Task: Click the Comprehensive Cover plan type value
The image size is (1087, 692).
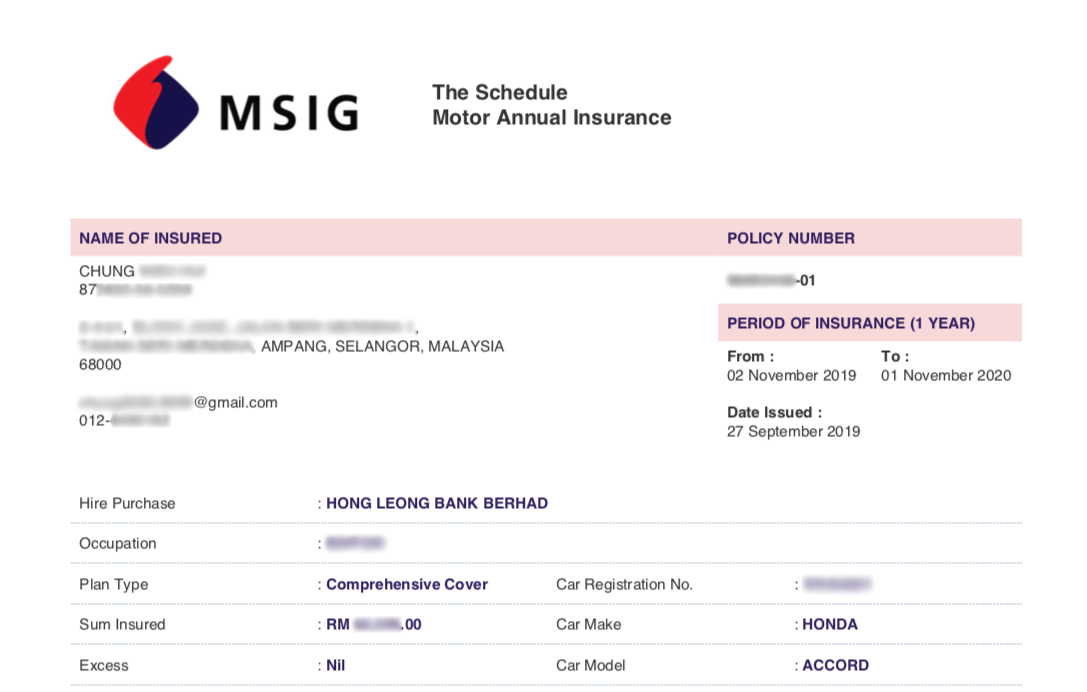Action: point(408,585)
